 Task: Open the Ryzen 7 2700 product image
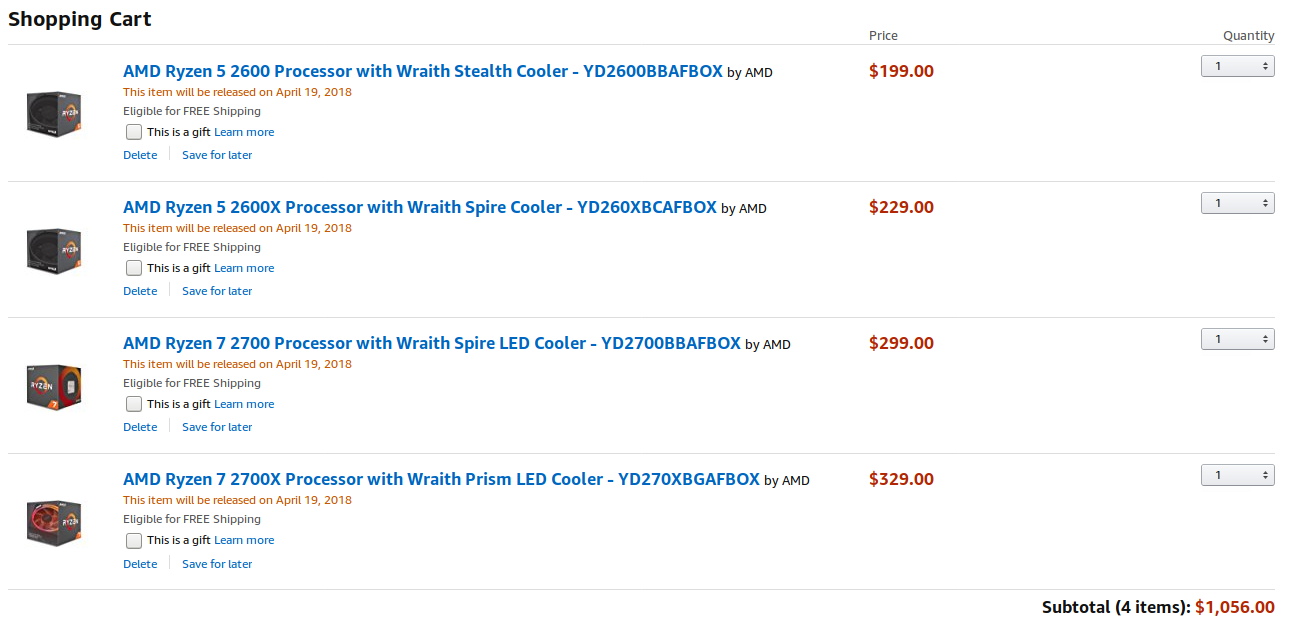54,385
